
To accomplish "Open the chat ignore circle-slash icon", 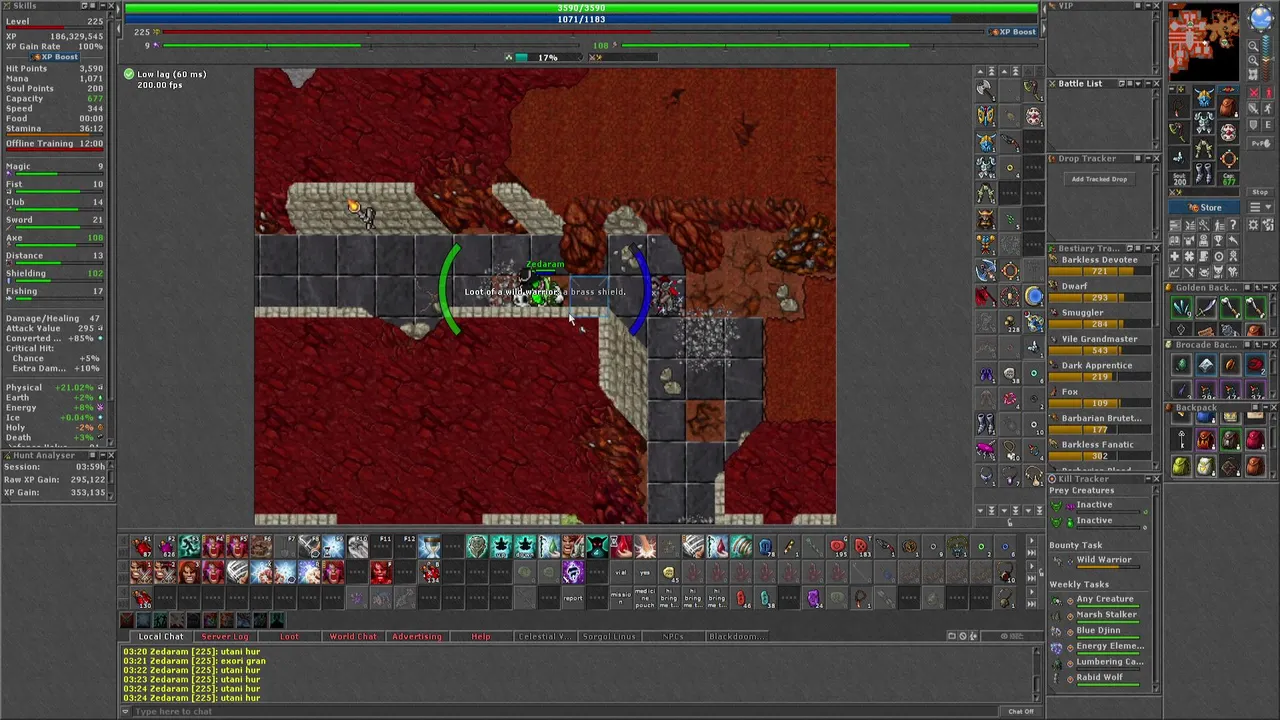I will point(963,636).
